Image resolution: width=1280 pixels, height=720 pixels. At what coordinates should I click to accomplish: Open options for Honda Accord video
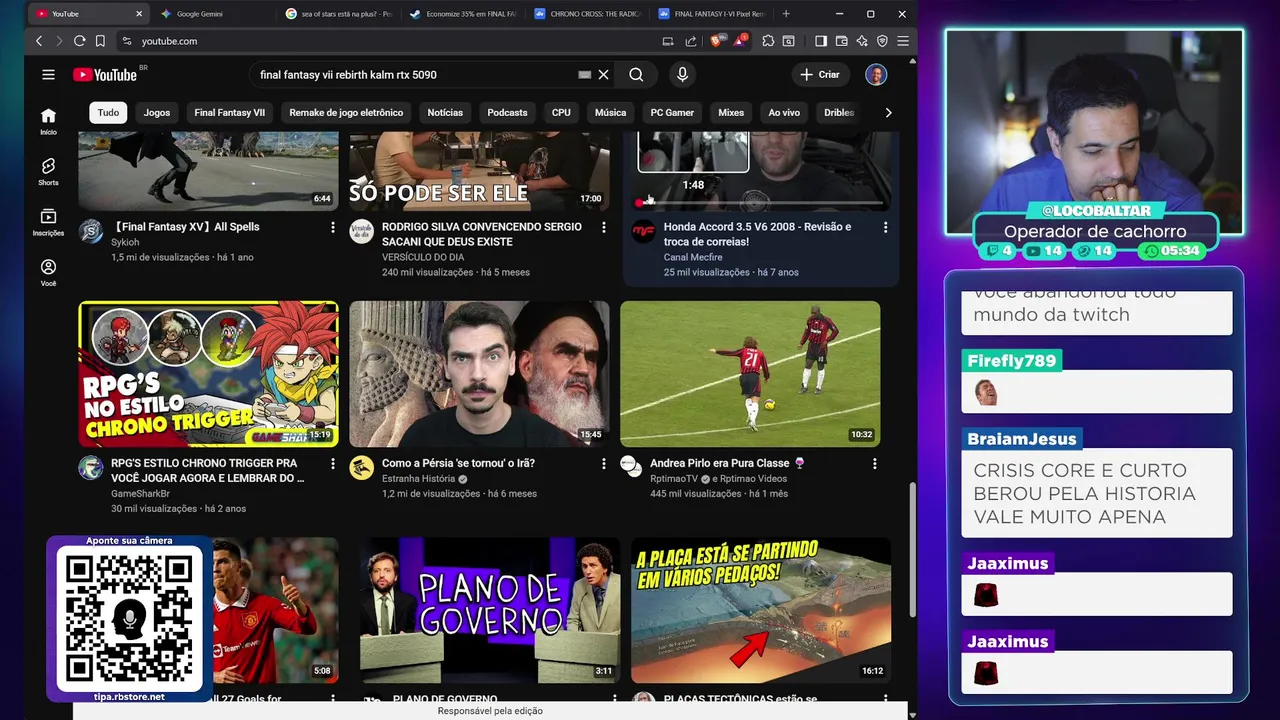coord(885,228)
